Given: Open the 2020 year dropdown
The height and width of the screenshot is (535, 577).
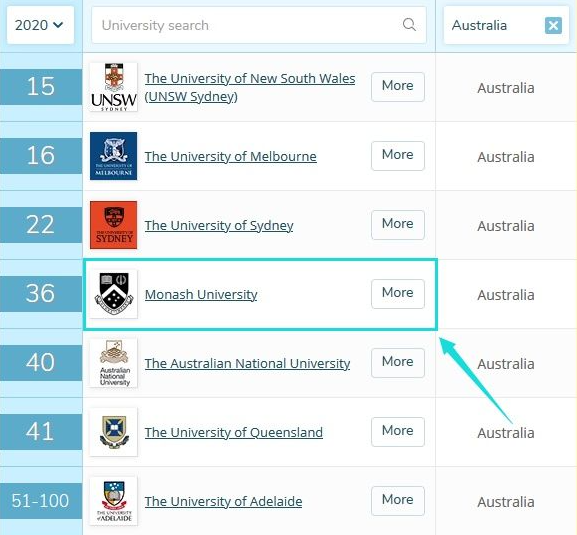Looking at the screenshot, I should pos(40,25).
